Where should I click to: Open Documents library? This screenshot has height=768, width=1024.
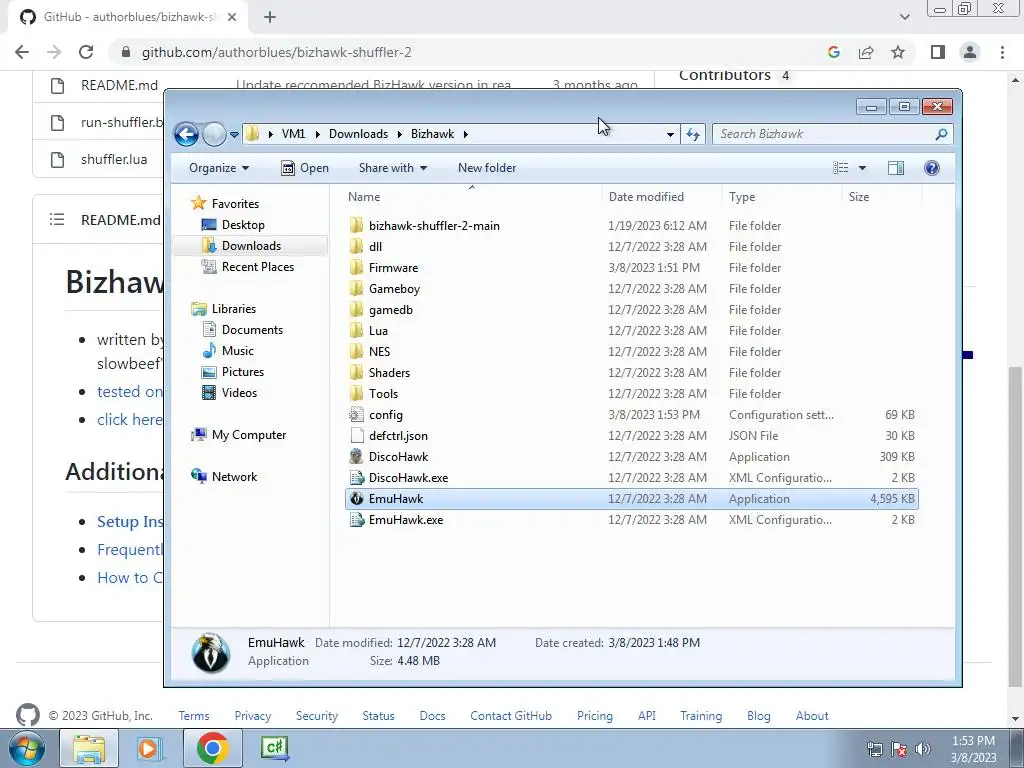tap(252, 330)
